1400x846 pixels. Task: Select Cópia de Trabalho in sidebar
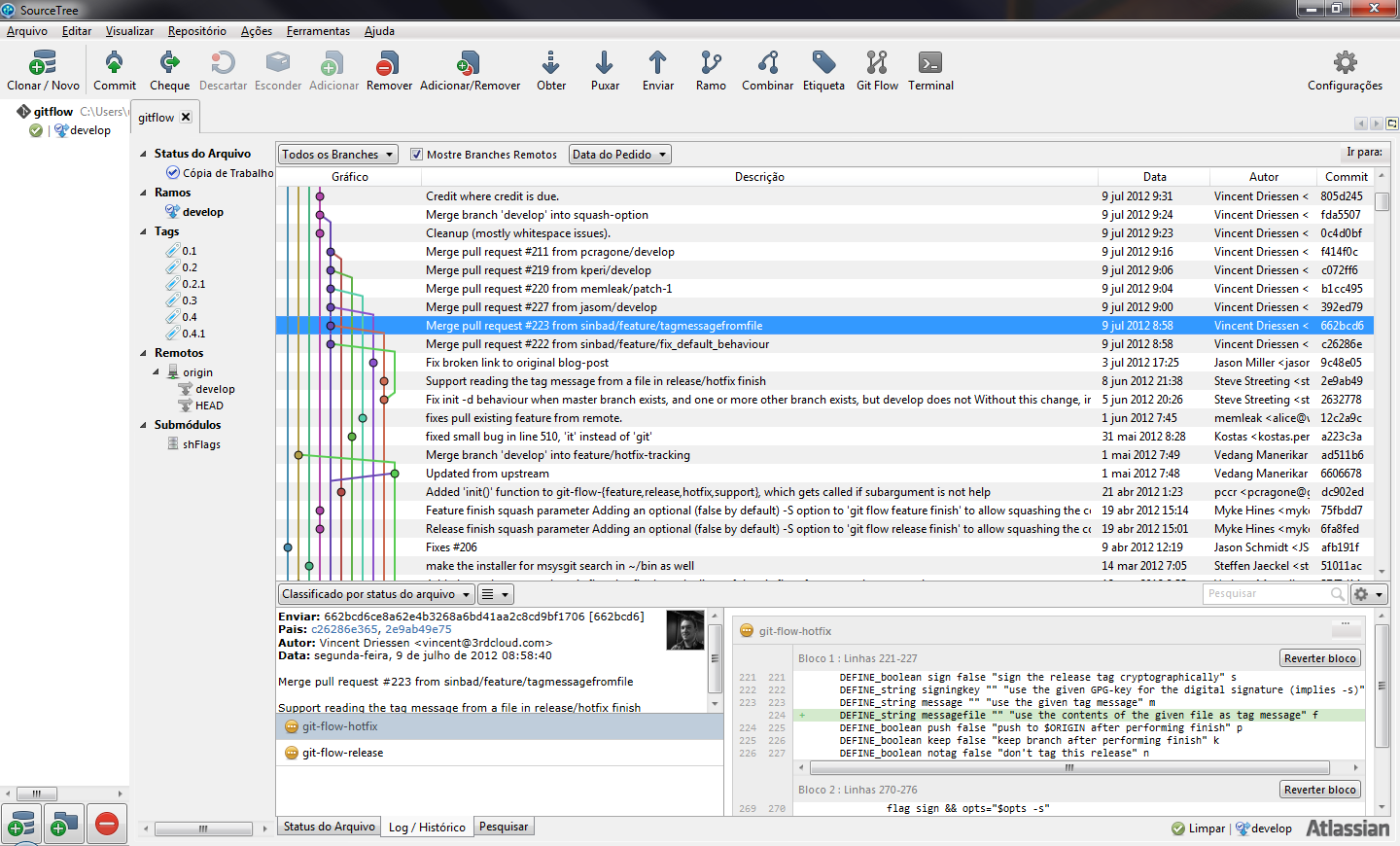tap(220, 173)
